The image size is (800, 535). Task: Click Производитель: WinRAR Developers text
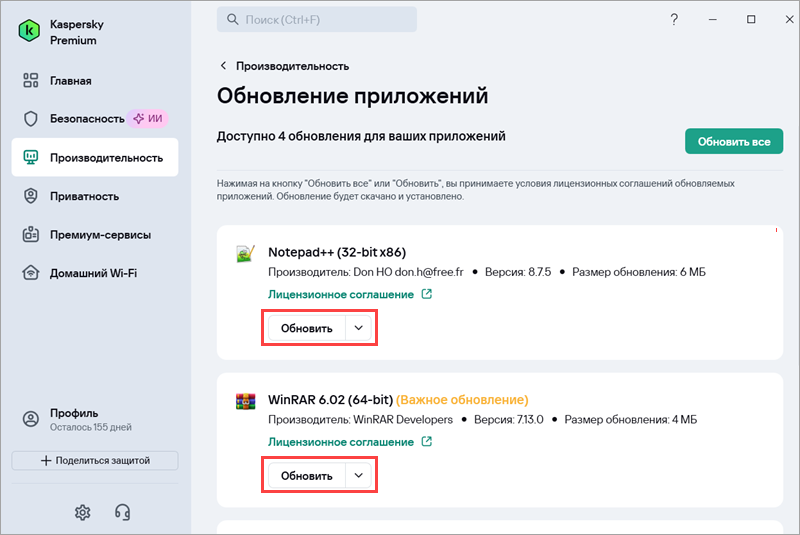coord(361,419)
